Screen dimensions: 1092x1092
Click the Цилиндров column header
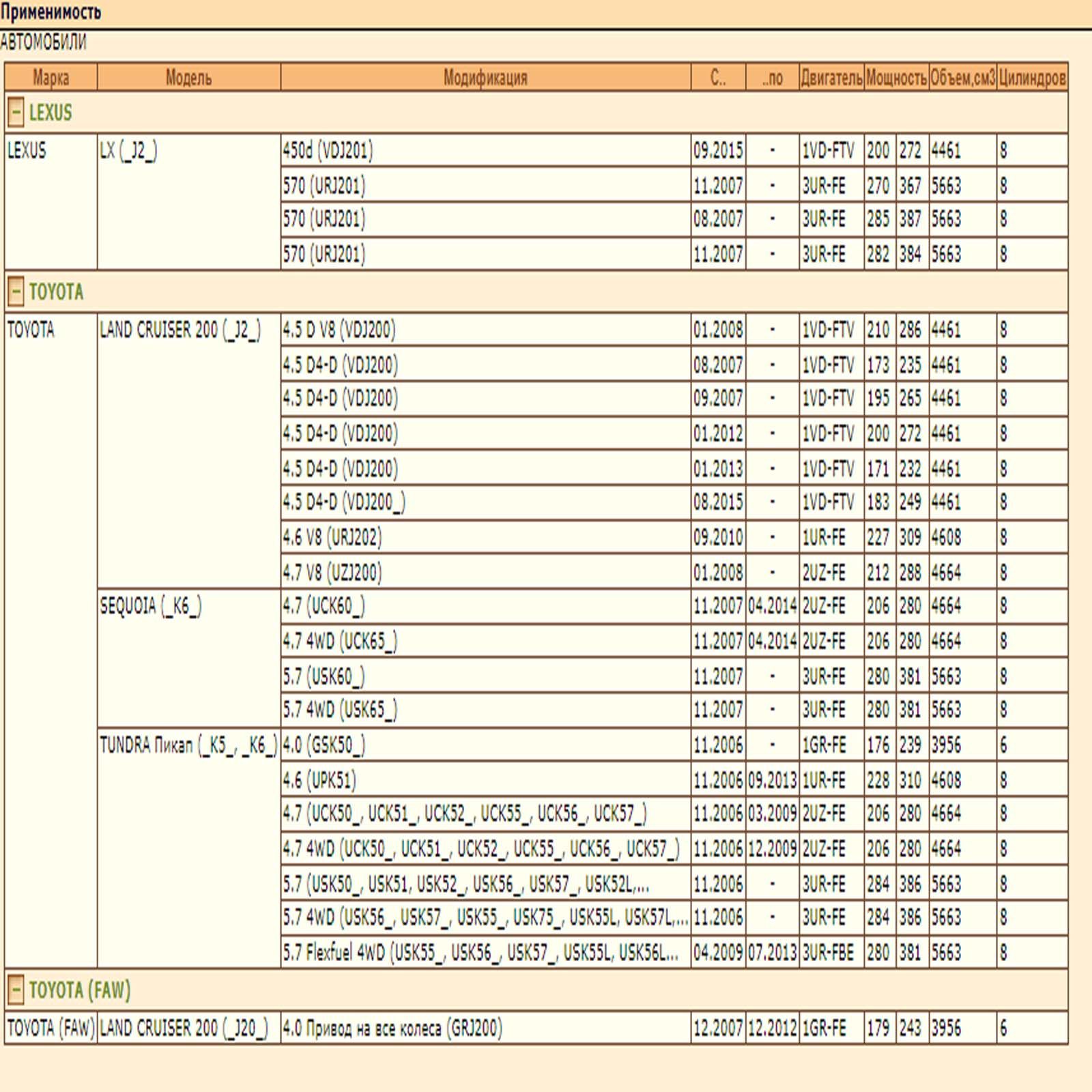click(x=1032, y=77)
